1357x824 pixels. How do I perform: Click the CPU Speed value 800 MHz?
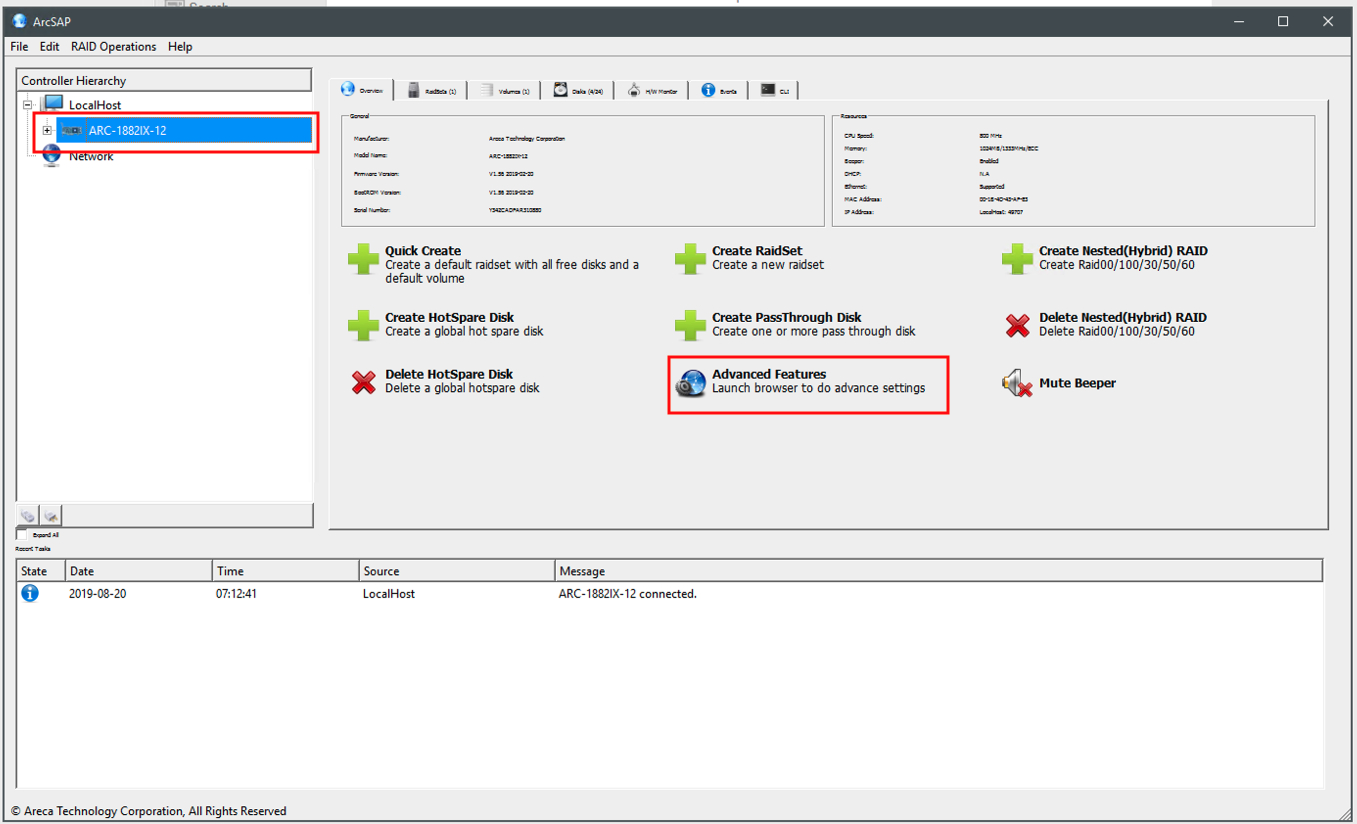[993, 135]
